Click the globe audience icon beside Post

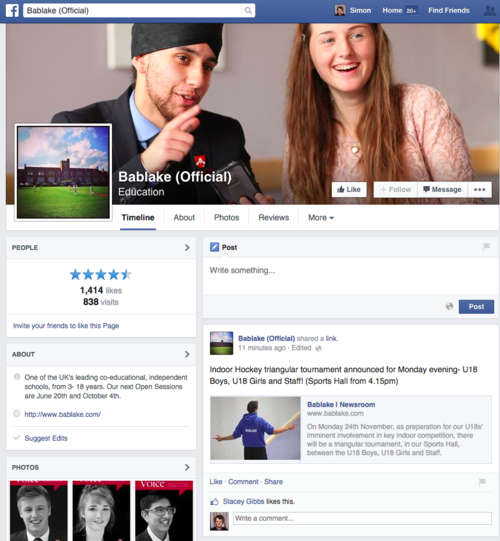pos(449,306)
